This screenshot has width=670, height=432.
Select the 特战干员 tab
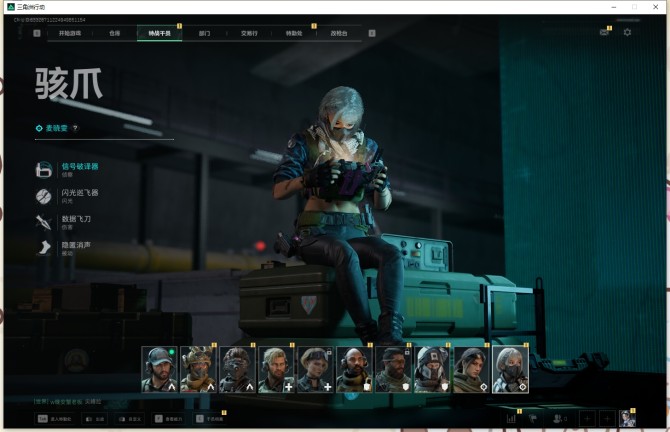pyautogui.click(x=159, y=33)
